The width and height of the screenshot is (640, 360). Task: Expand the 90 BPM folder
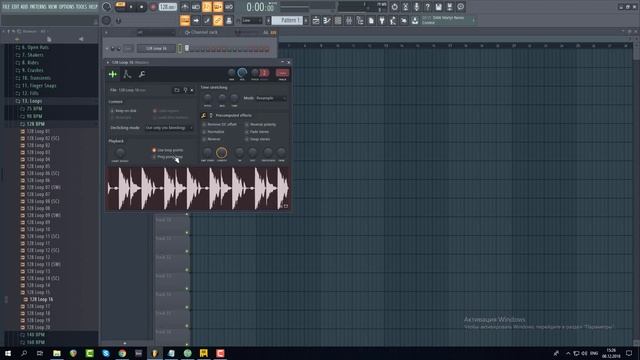34,116
